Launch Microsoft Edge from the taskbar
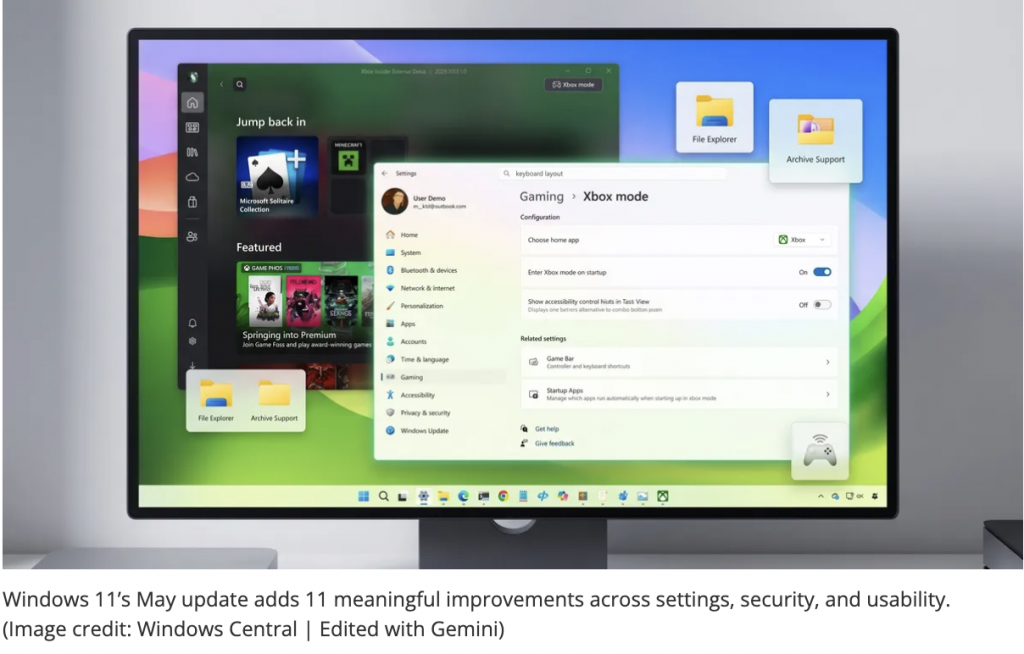This screenshot has width=1024, height=654. click(x=463, y=497)
